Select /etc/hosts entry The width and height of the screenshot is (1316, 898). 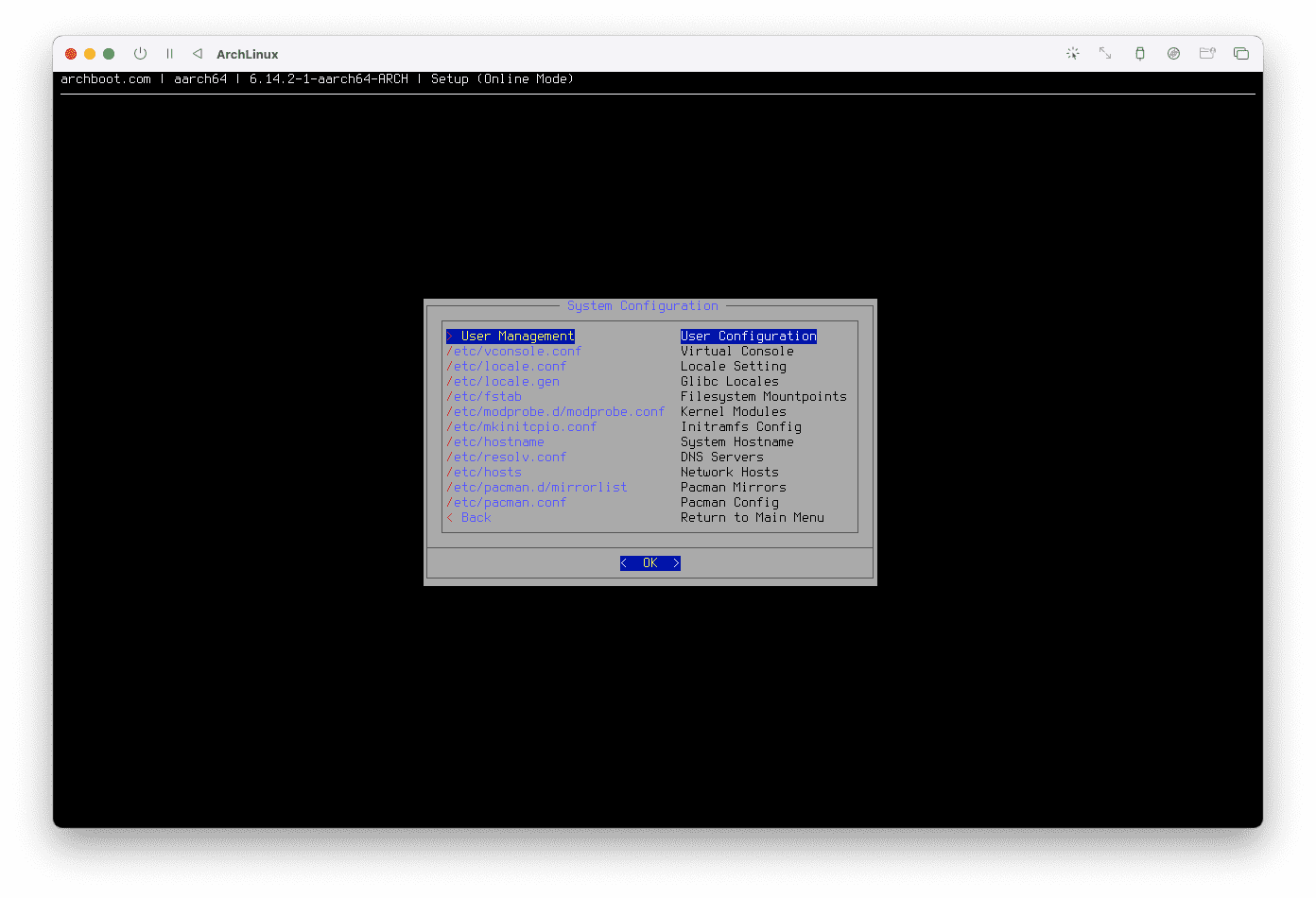(484, 473)
